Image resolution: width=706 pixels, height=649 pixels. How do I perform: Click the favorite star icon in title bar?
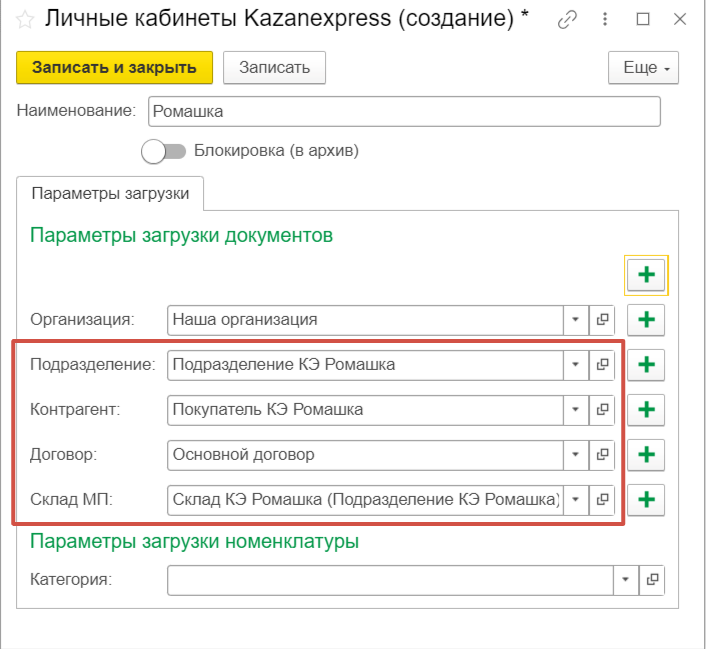pos(25,19)
